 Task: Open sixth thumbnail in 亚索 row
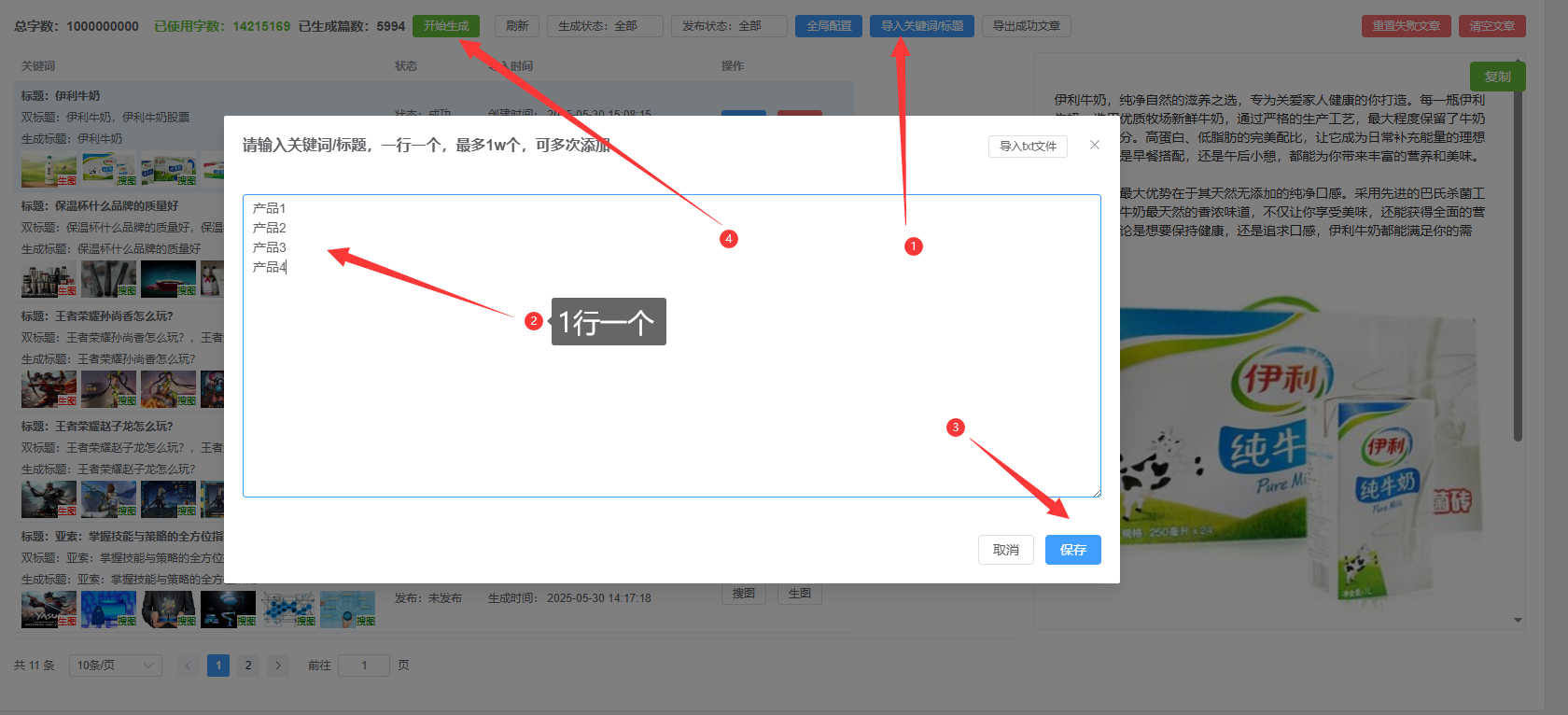click(348, 610)
